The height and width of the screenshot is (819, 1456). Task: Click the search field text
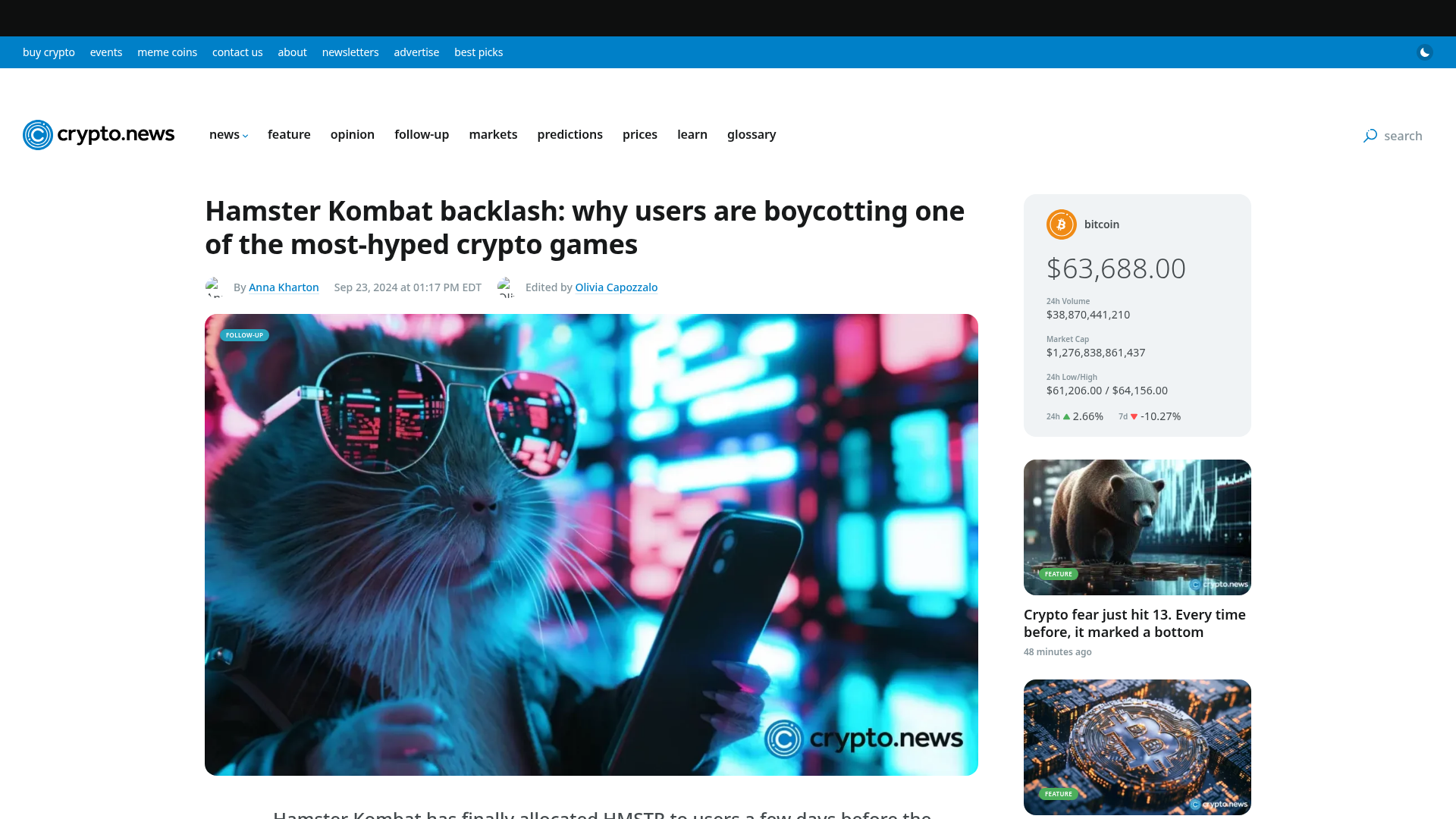point(1403,136)
